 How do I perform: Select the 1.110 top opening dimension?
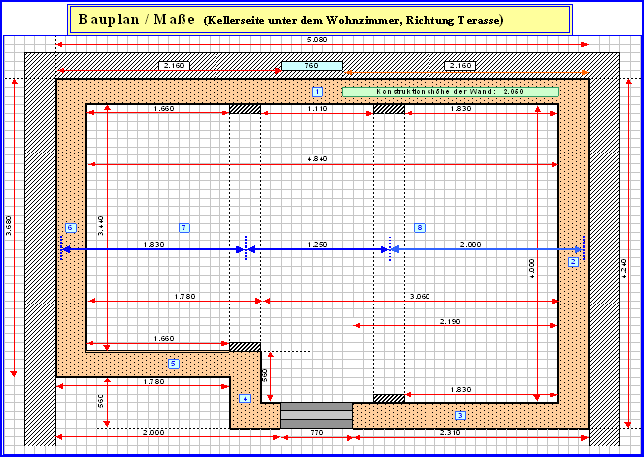tap(317, 108)
